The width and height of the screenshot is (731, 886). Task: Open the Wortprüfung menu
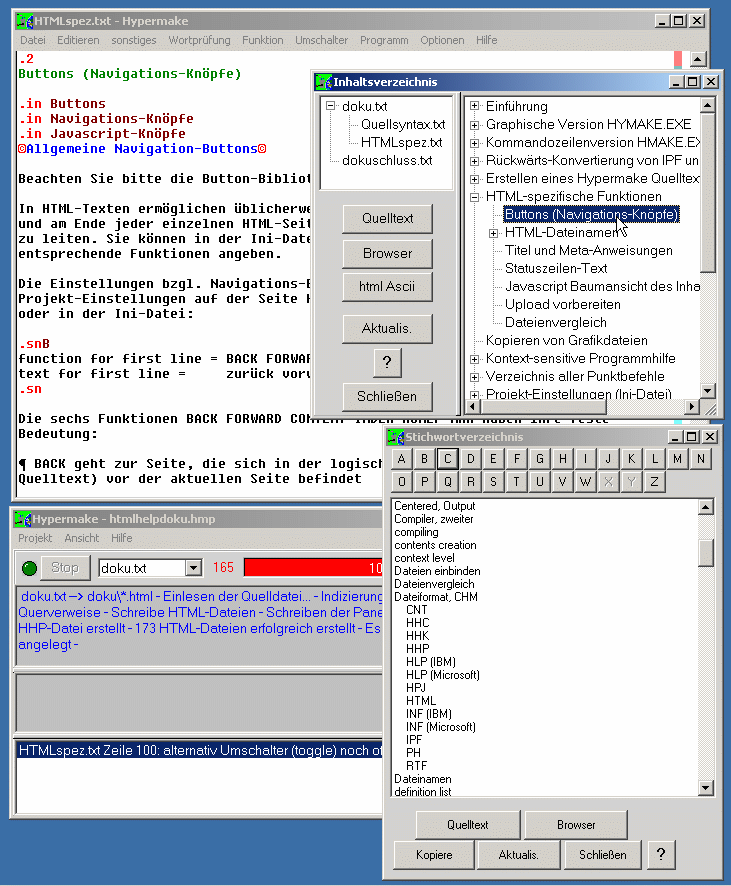click(x=199, y=40)
